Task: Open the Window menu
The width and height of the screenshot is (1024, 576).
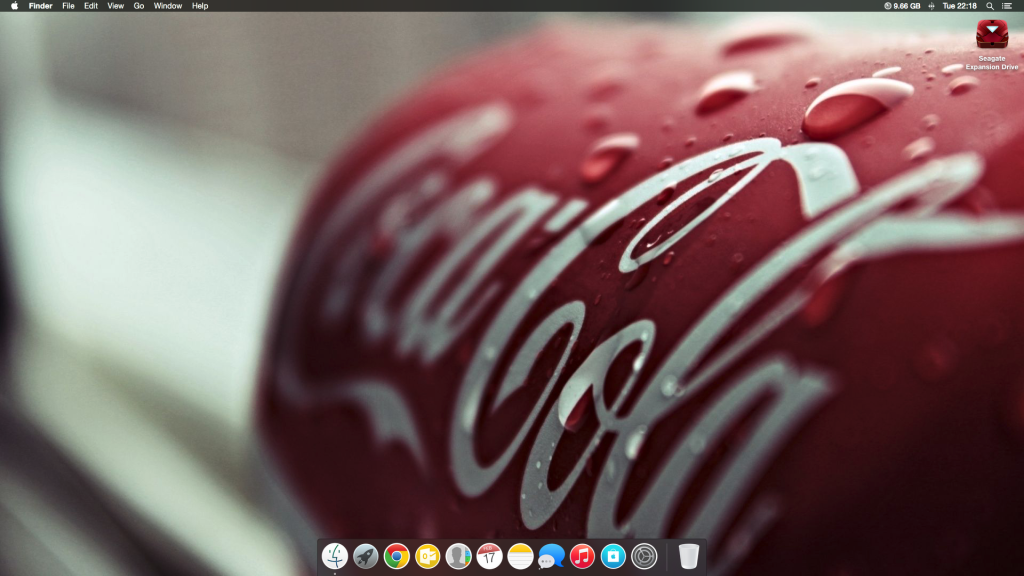Action: (168, 6)
